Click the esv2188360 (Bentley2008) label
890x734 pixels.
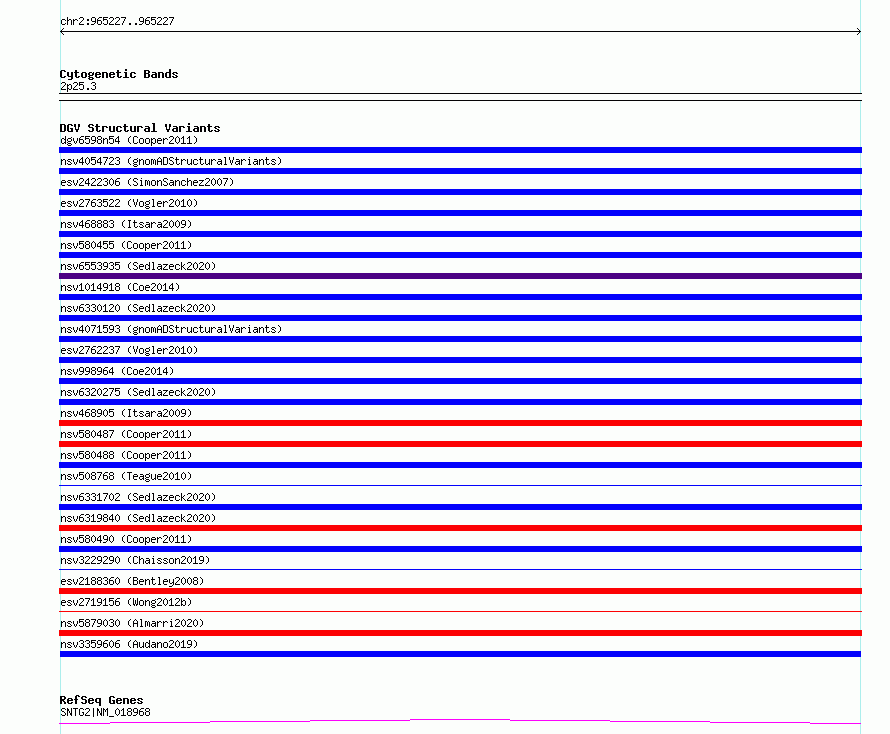[132, 581]
